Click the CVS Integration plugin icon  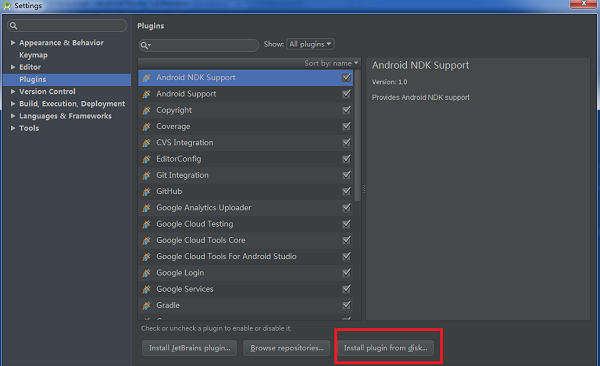click(147, 143)
